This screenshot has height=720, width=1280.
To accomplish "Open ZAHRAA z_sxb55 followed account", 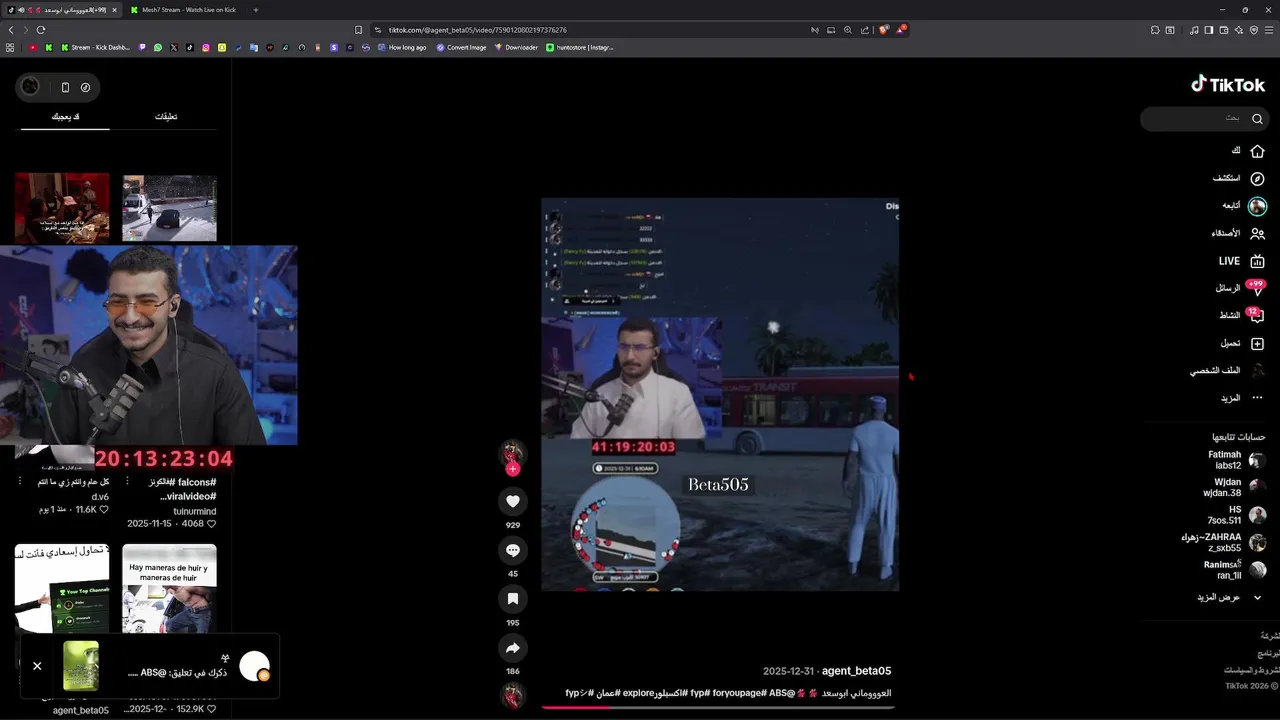I will tap(1223, 542).
